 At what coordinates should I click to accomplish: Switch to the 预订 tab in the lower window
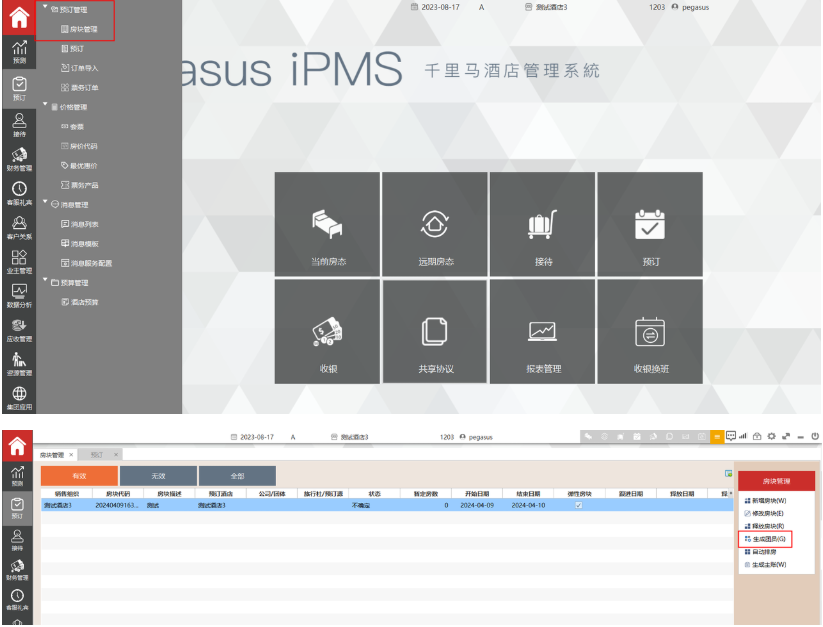click(96, 454)
